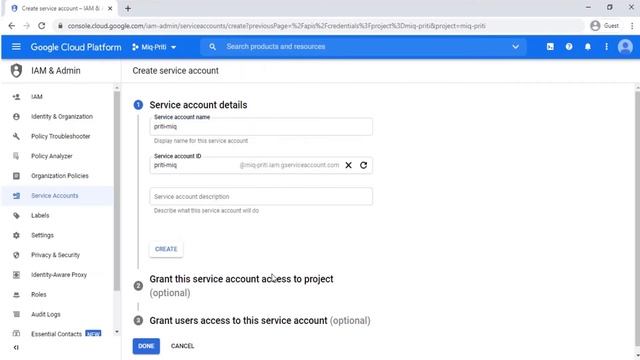Image resolution: width=640 pixels, height=360 pixels.
Task: Click the Service account description field
Action: point(261,196)
